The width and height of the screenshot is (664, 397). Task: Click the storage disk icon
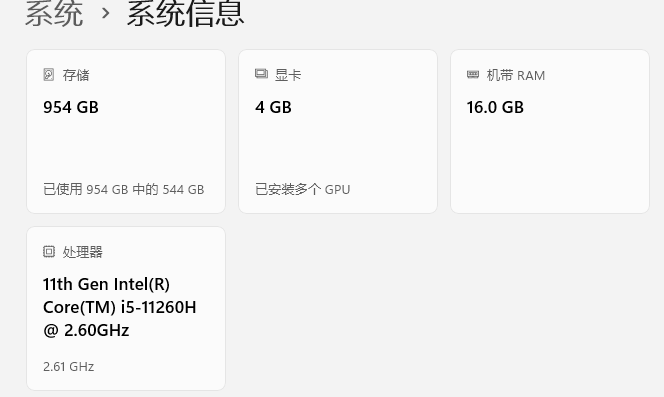point(49,75)
